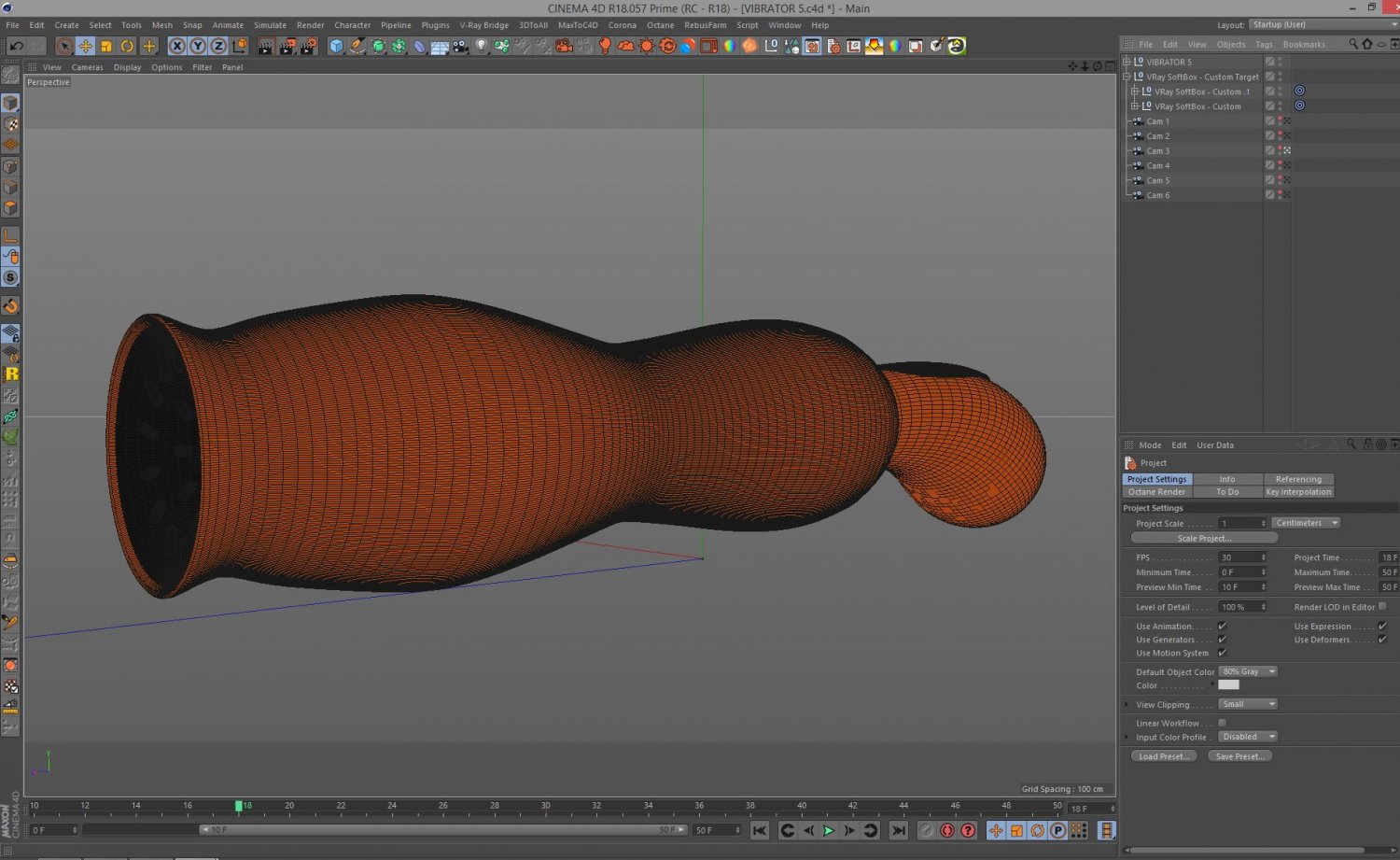Uncheck the Use Animation checkbox
This screenshot has height=860, width=1400.
pos(1222,627)
